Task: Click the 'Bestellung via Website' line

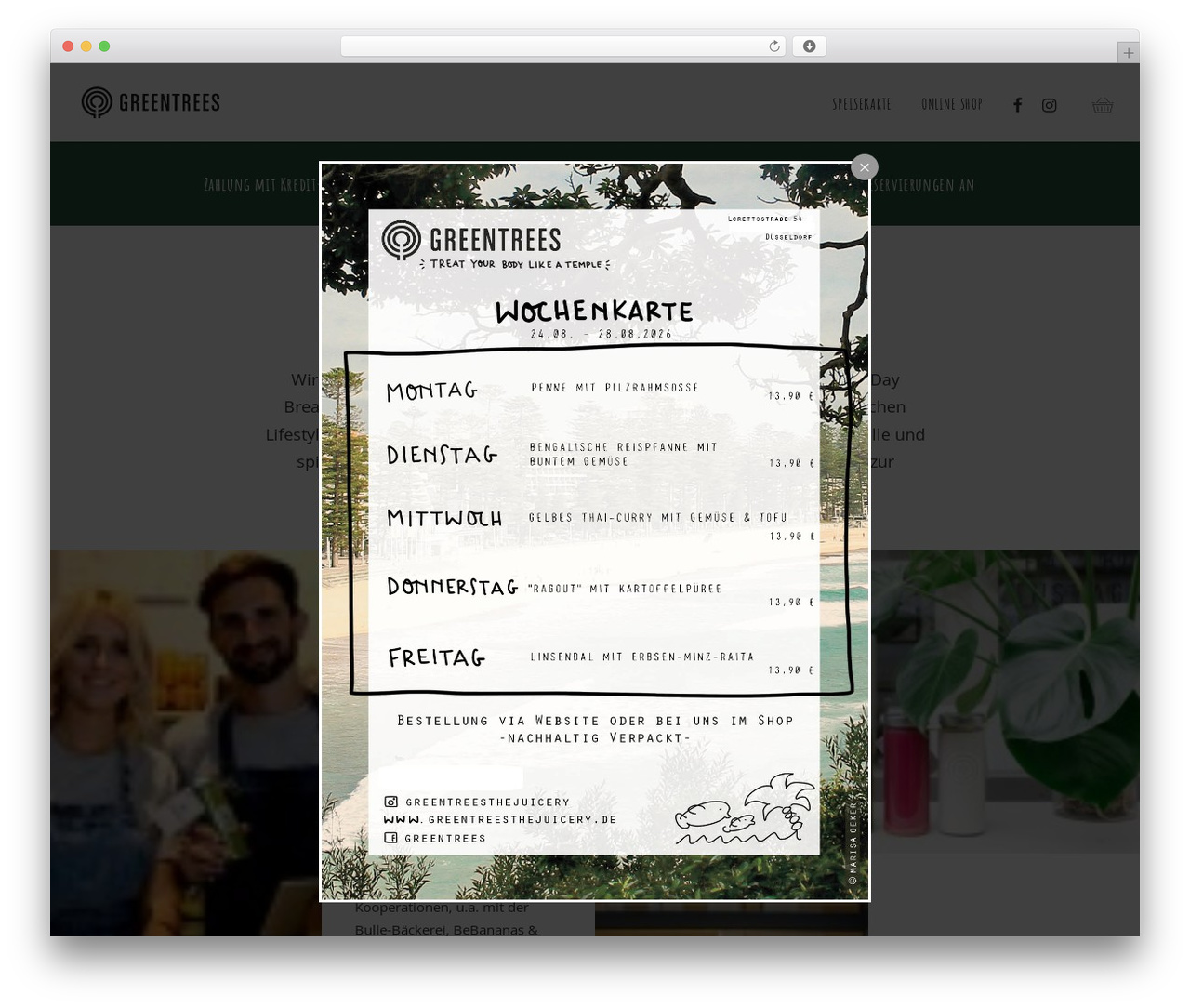Action: (595, 721)
